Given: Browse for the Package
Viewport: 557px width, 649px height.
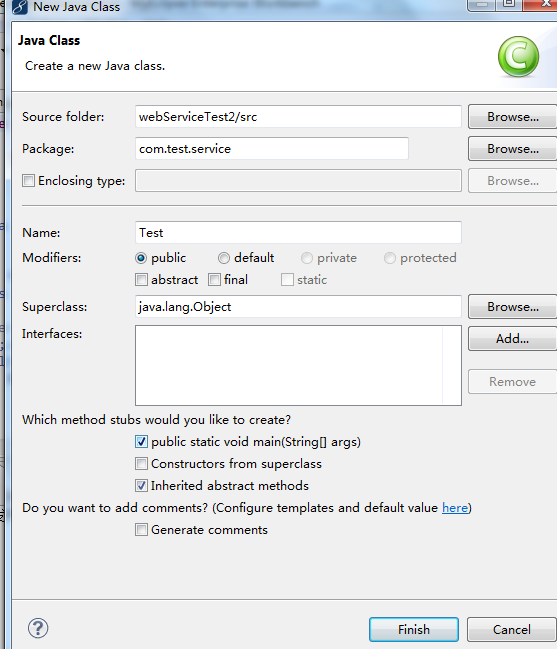Looking at the screenshot, I should click(x=513, y=149).
